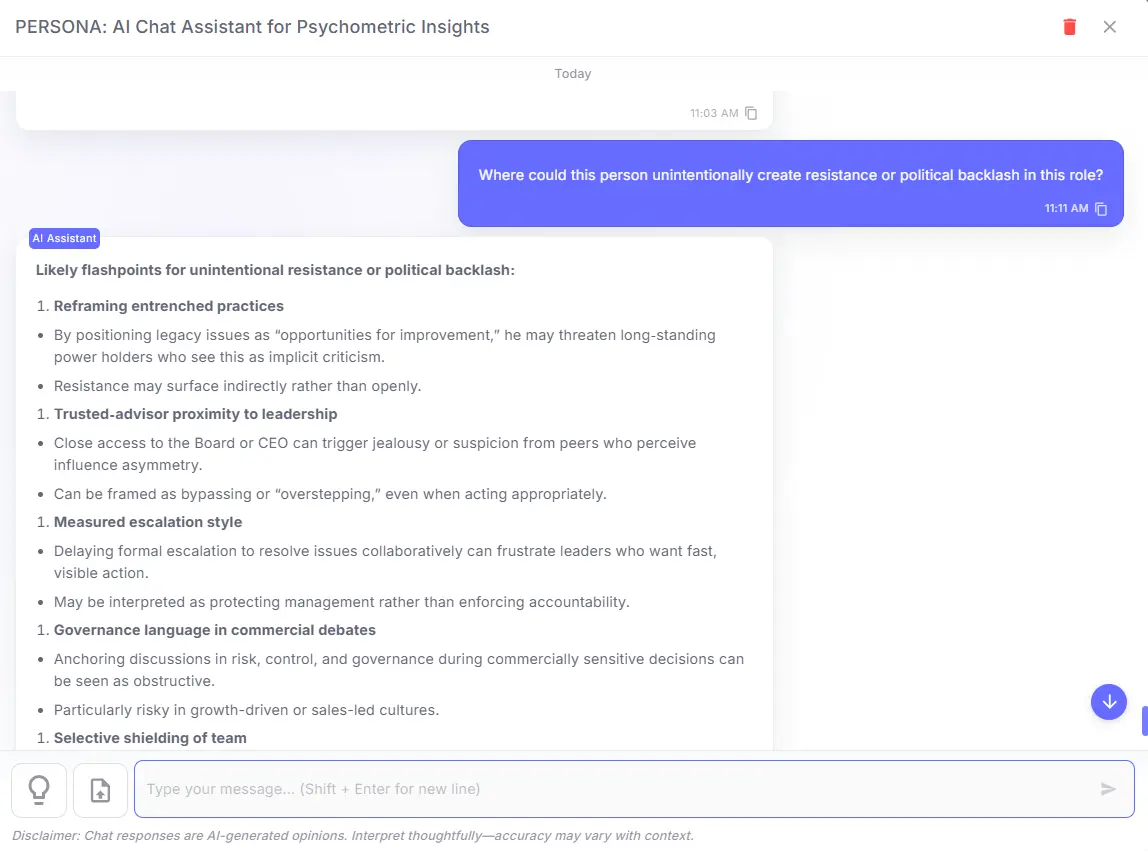Viewport: 1148px width, 851px height.
Task: Click 'Governance language in commercial debates' text
Action: (x=215, y=630)
